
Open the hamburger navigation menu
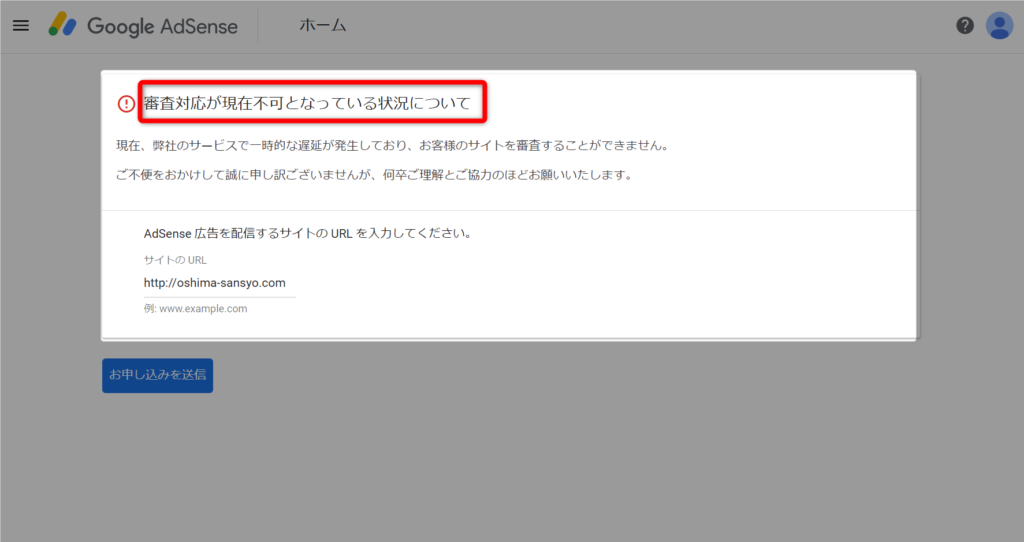coord(21,26)
